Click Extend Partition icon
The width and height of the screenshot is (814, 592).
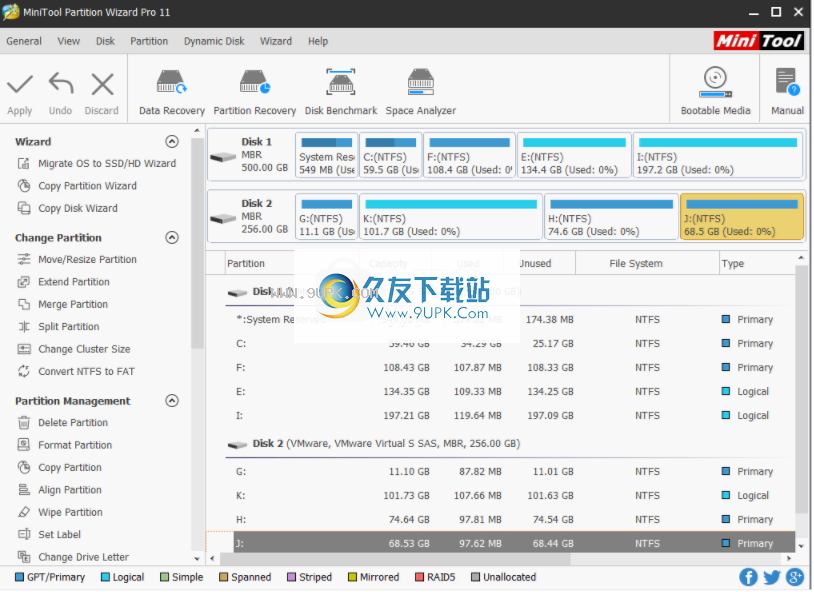click(24, 282)
